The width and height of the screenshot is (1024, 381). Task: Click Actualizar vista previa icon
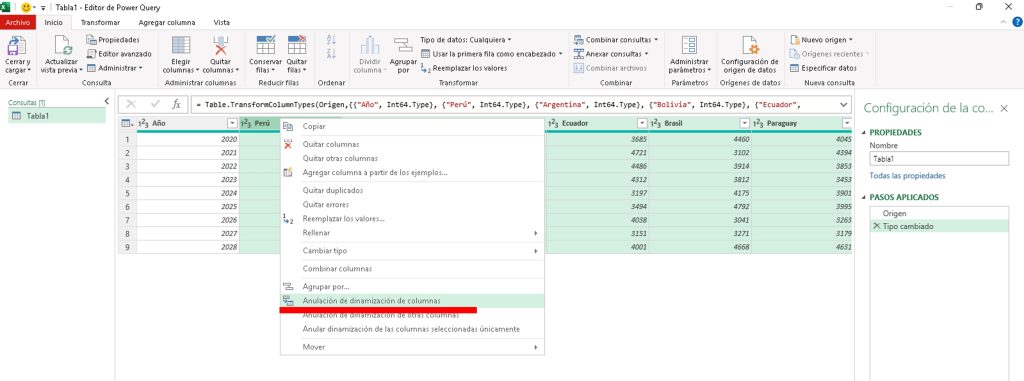63,46
